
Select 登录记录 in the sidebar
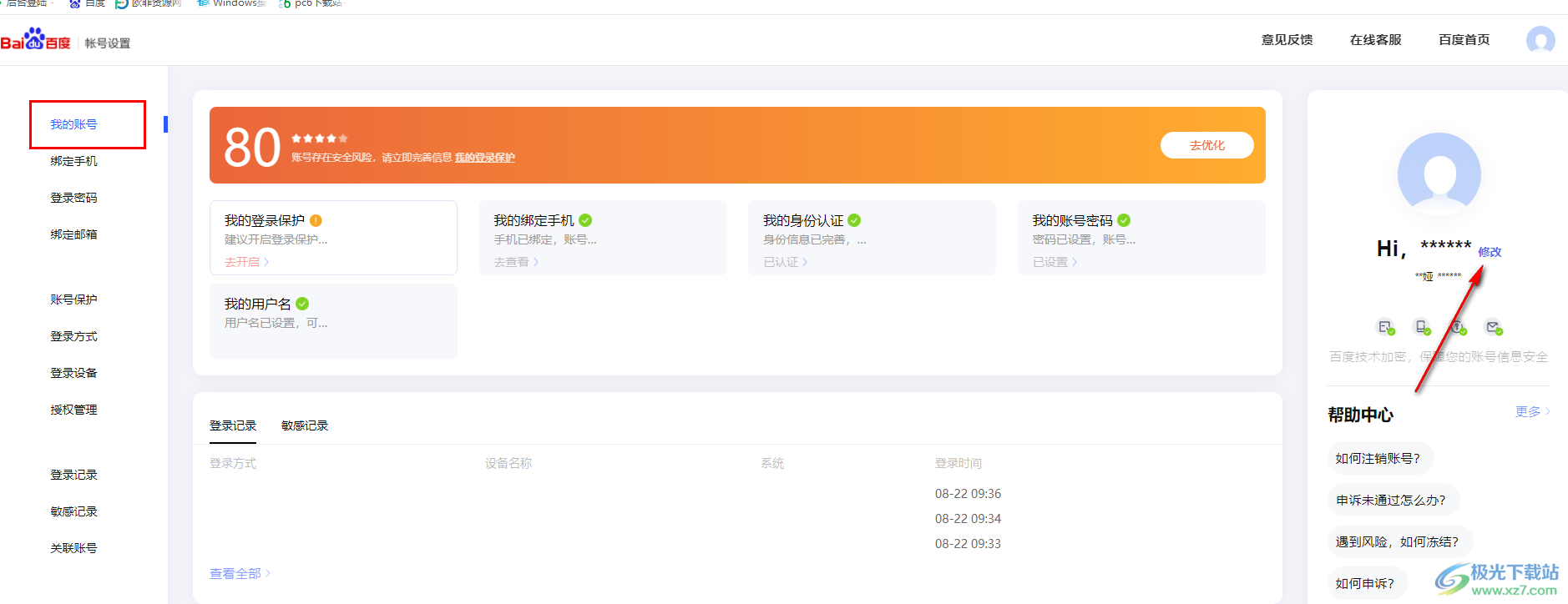click(x=73, y=475)
